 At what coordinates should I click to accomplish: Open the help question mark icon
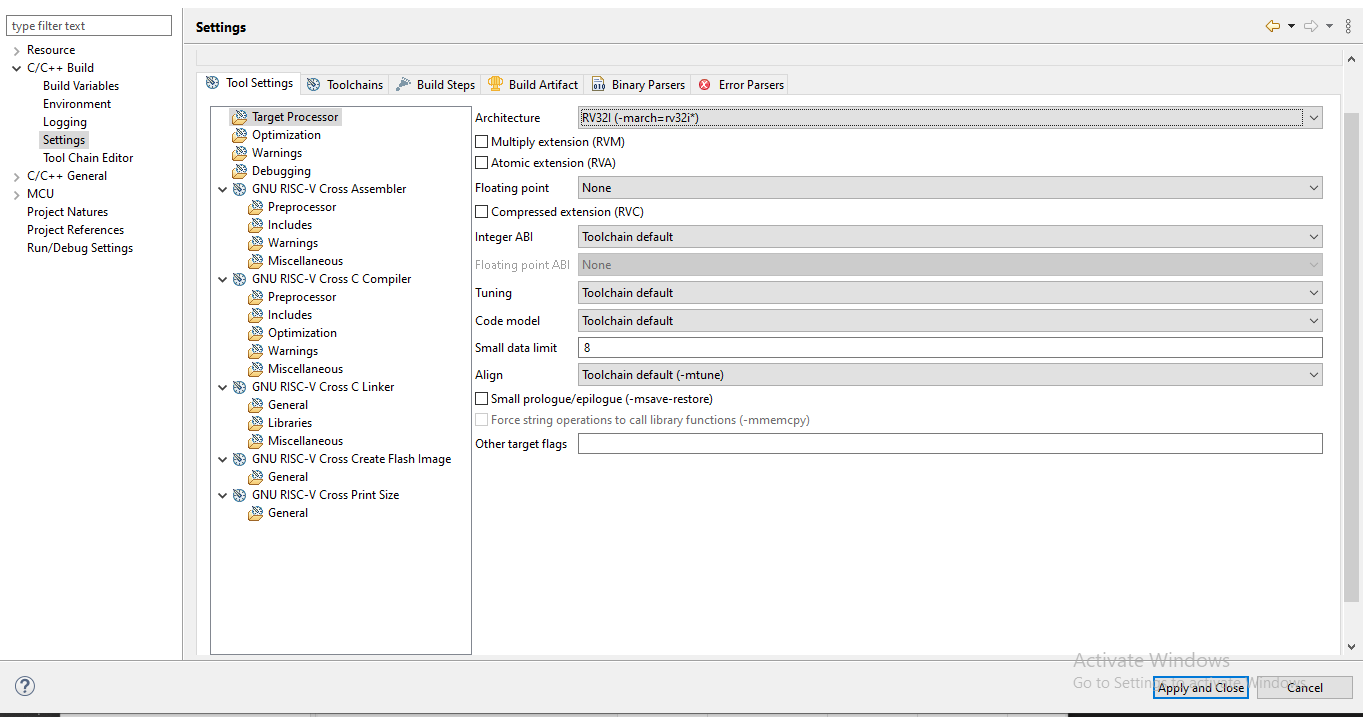coord(26,686)
